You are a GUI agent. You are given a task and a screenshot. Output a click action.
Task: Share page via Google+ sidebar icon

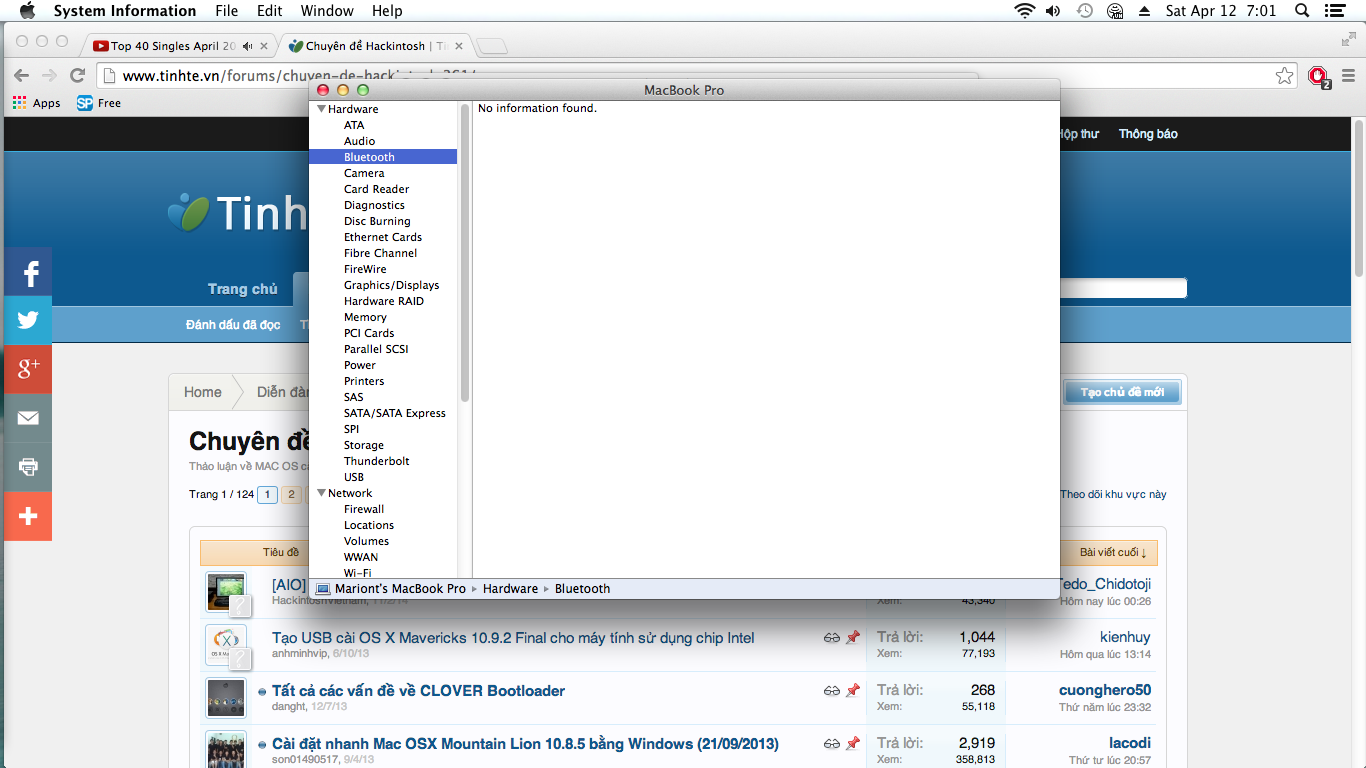point(28,369)
